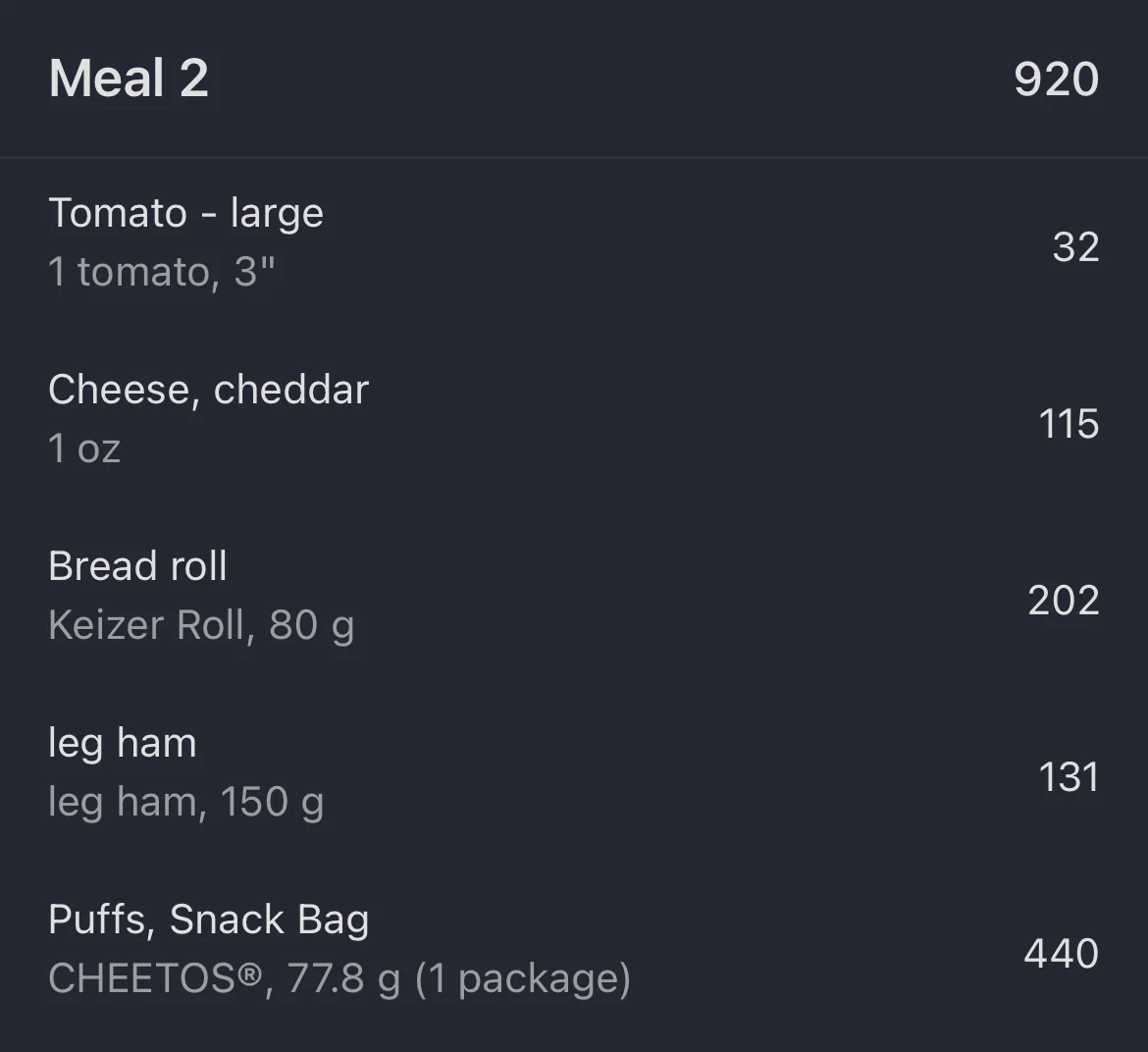The height and width of the screenshot is (1052, 1148).
Task: Select the 920 meal calorie total
Action: tap(1056, 79)
